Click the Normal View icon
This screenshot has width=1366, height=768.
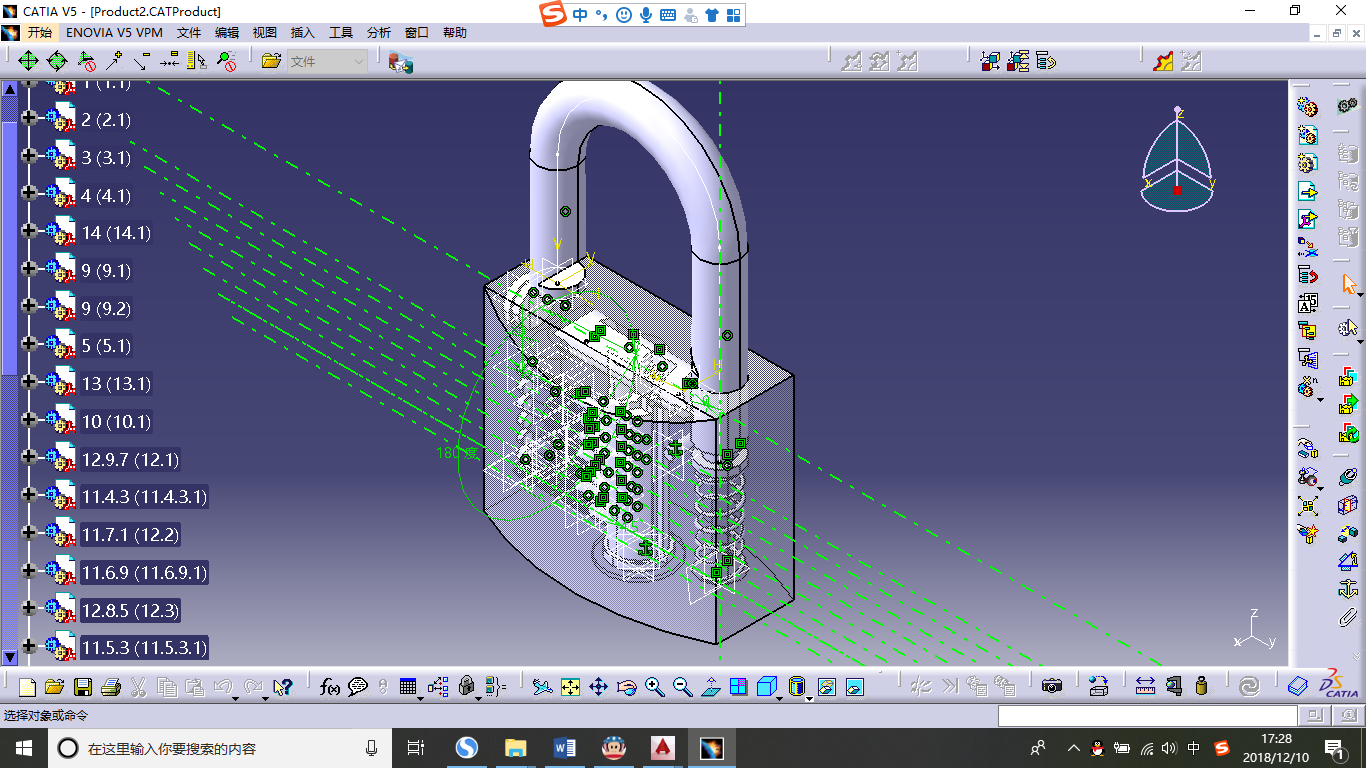710,687
